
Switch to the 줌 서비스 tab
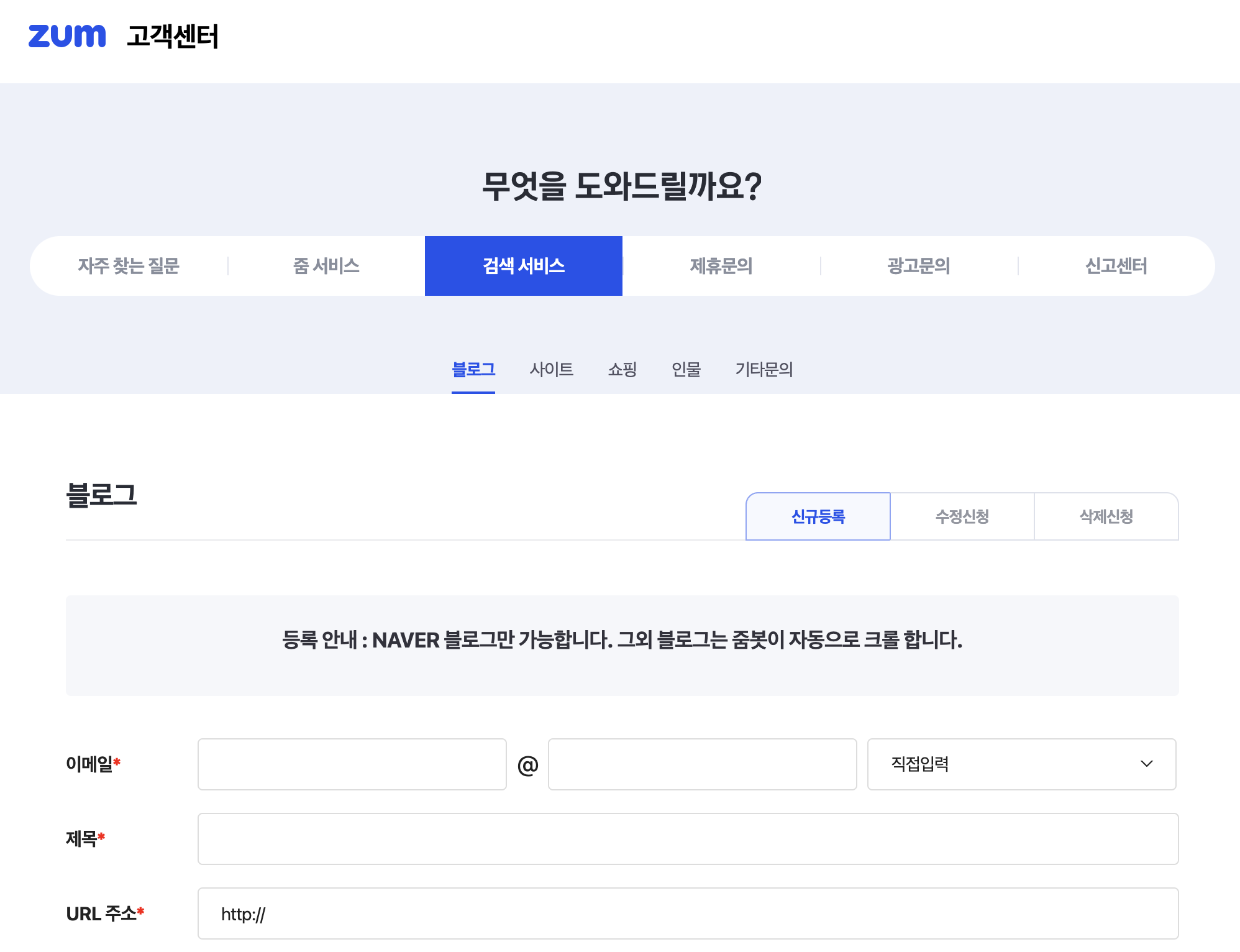click(x=326, y=266)
